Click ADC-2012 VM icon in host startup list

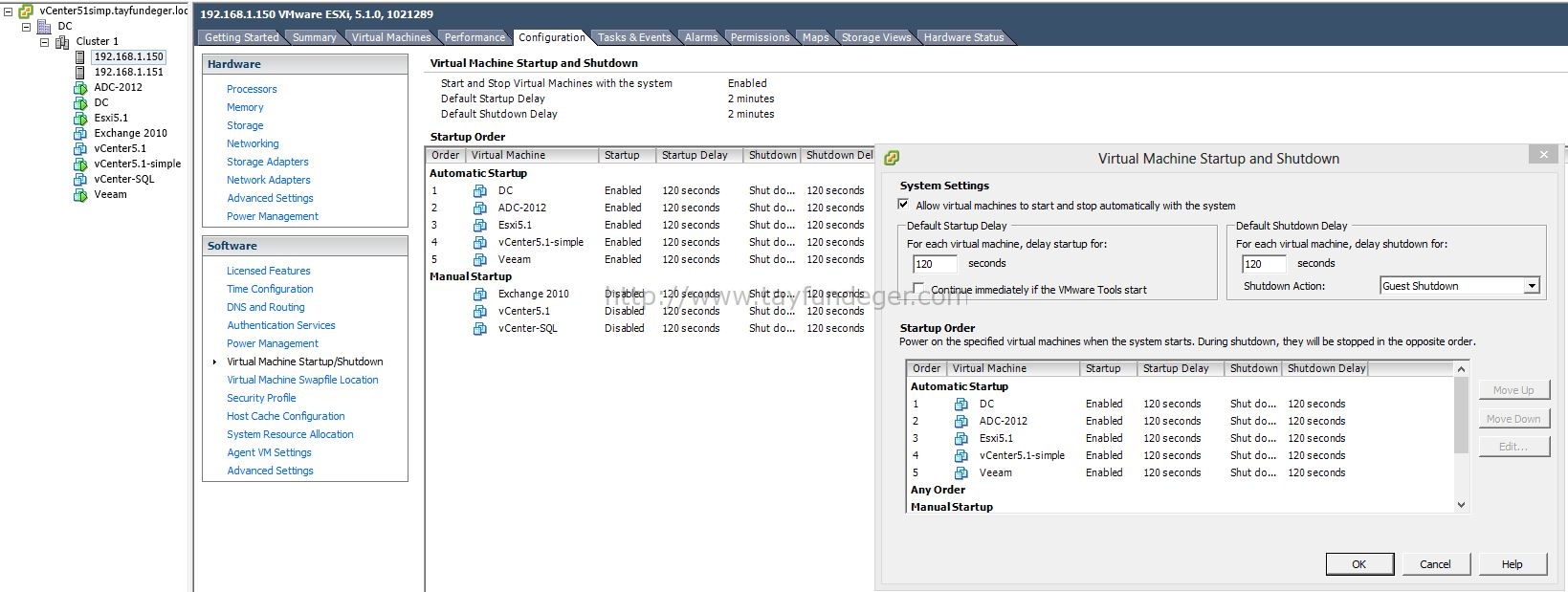(480, 208)
